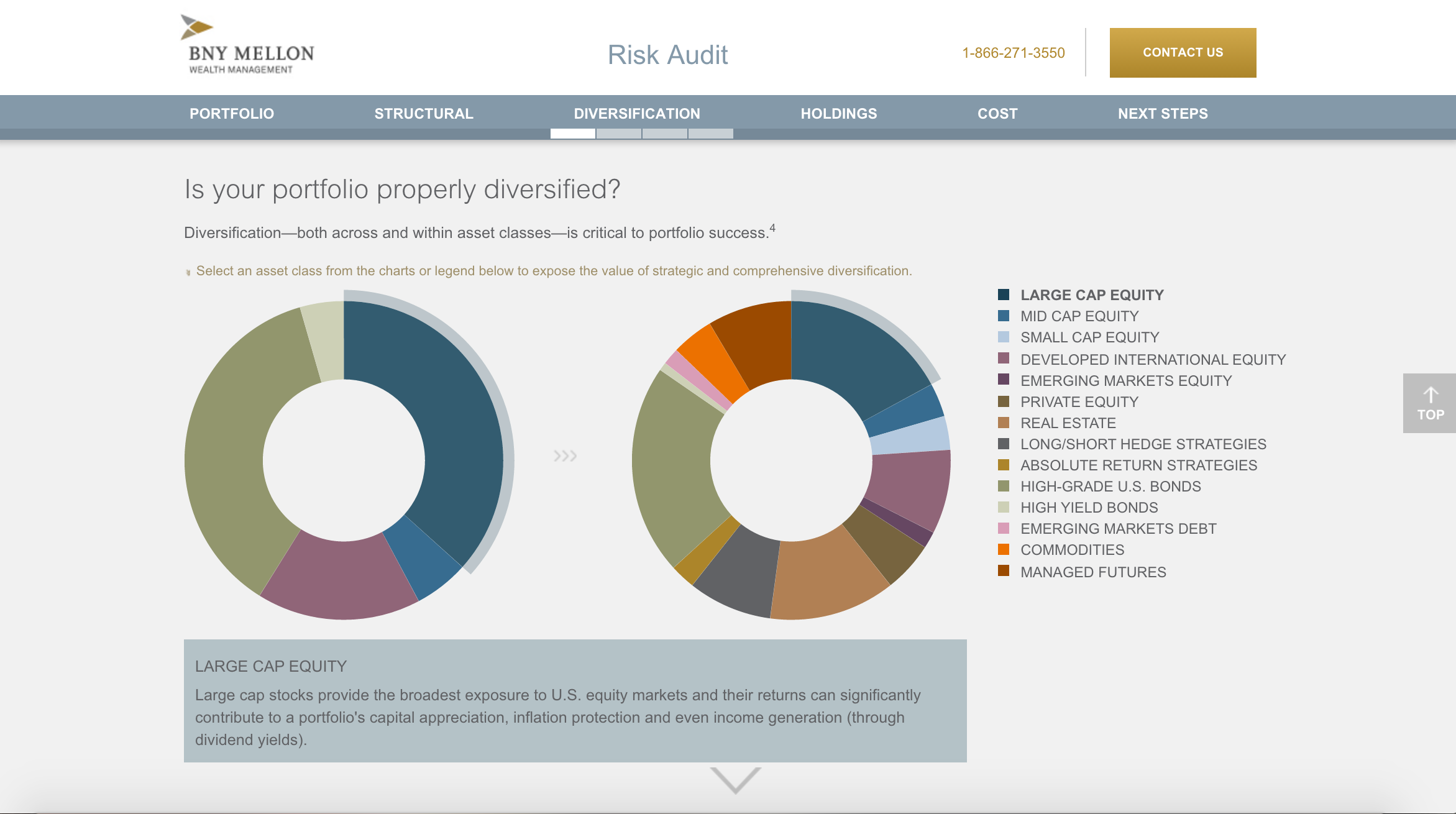Open the Portfolio tab

231,114
